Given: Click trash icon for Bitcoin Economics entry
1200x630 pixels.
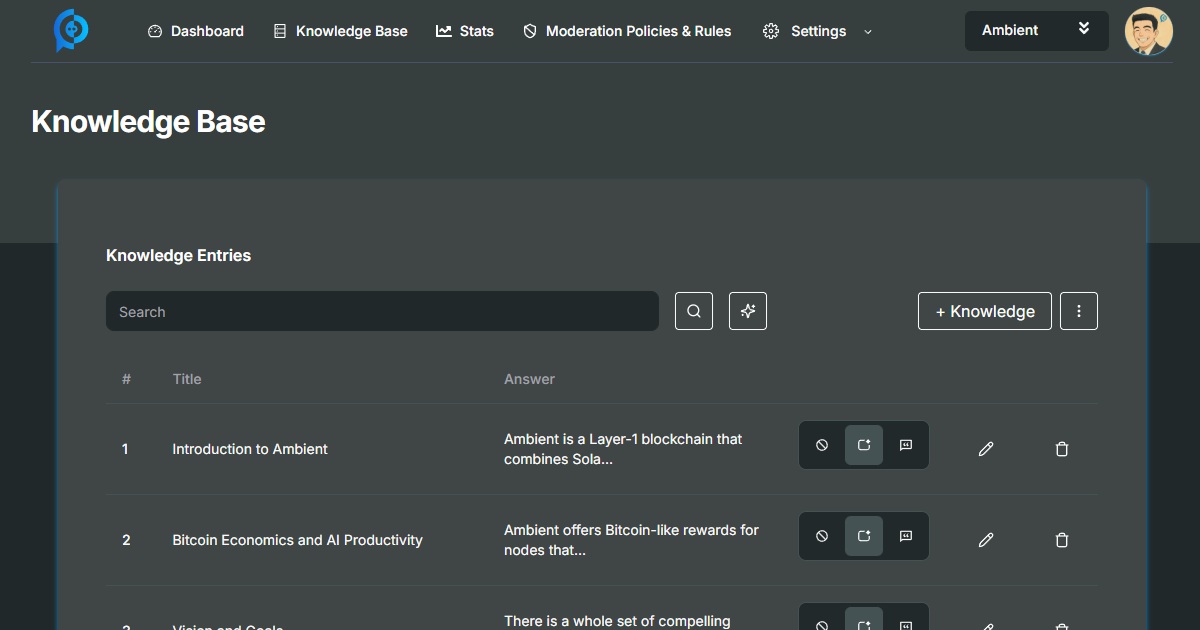Looking at the screenshot, I should 1062,540.
